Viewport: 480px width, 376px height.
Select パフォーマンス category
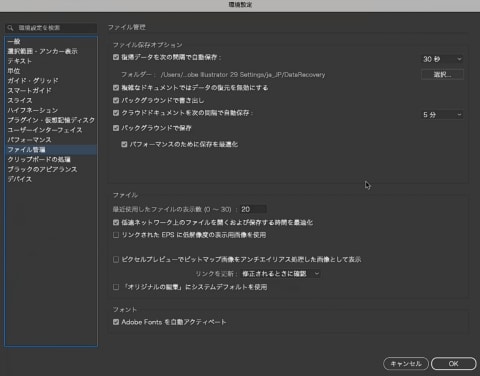51,140
